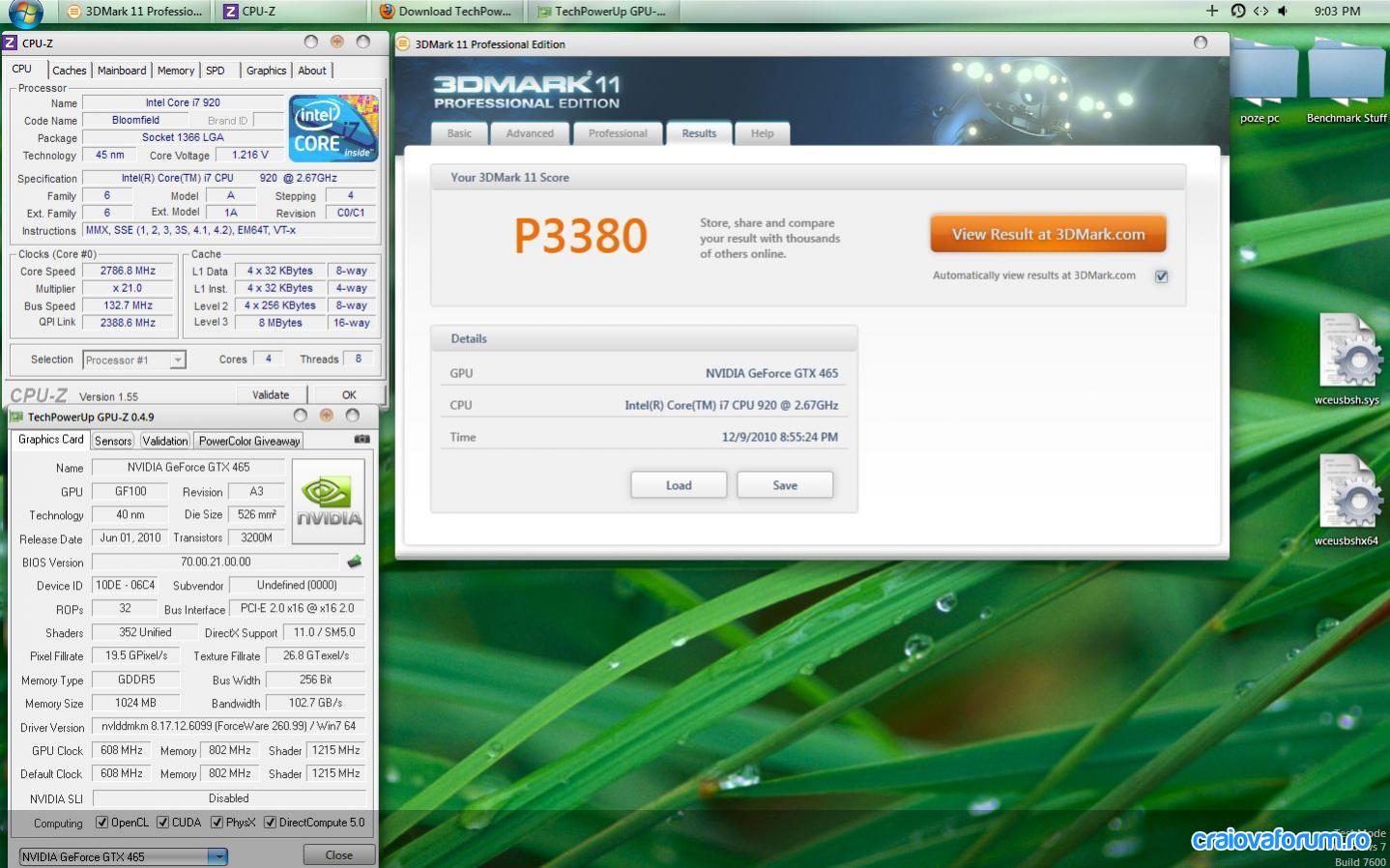Click the Driver Version field in GPU-Z

229,726
